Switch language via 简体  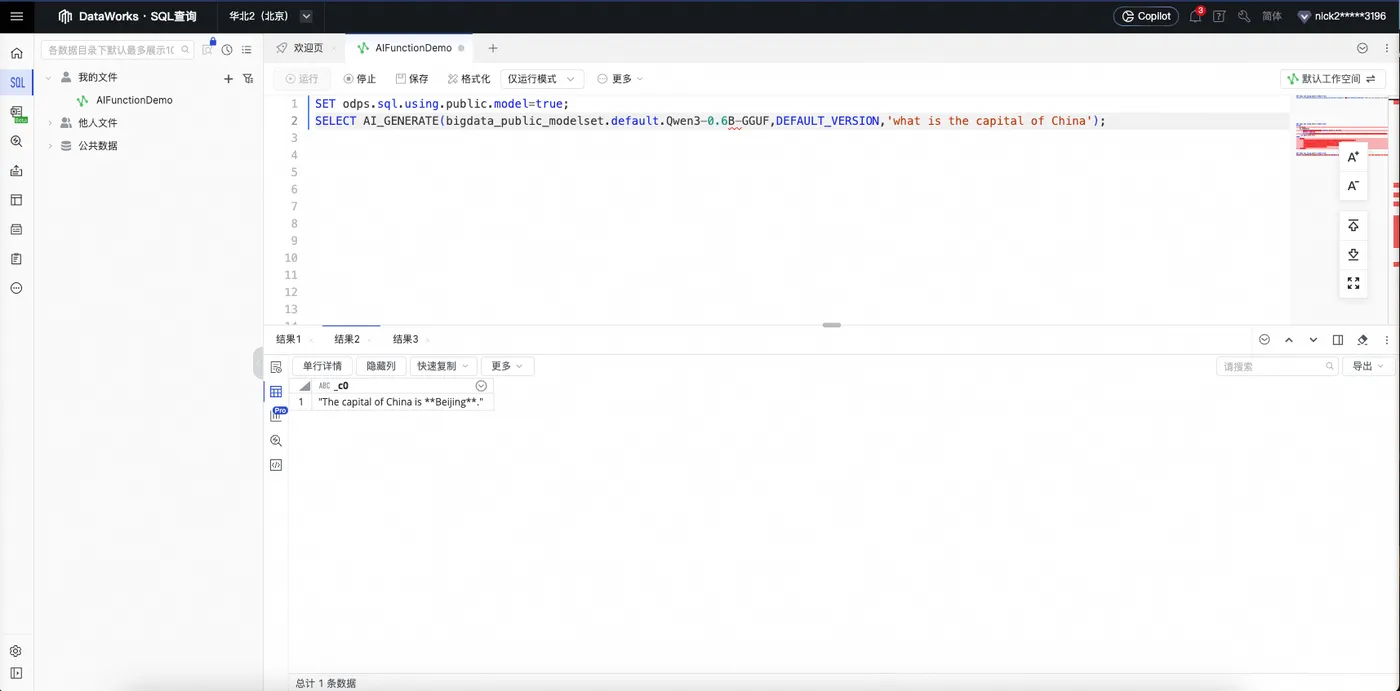click(x=1273, y=16)
